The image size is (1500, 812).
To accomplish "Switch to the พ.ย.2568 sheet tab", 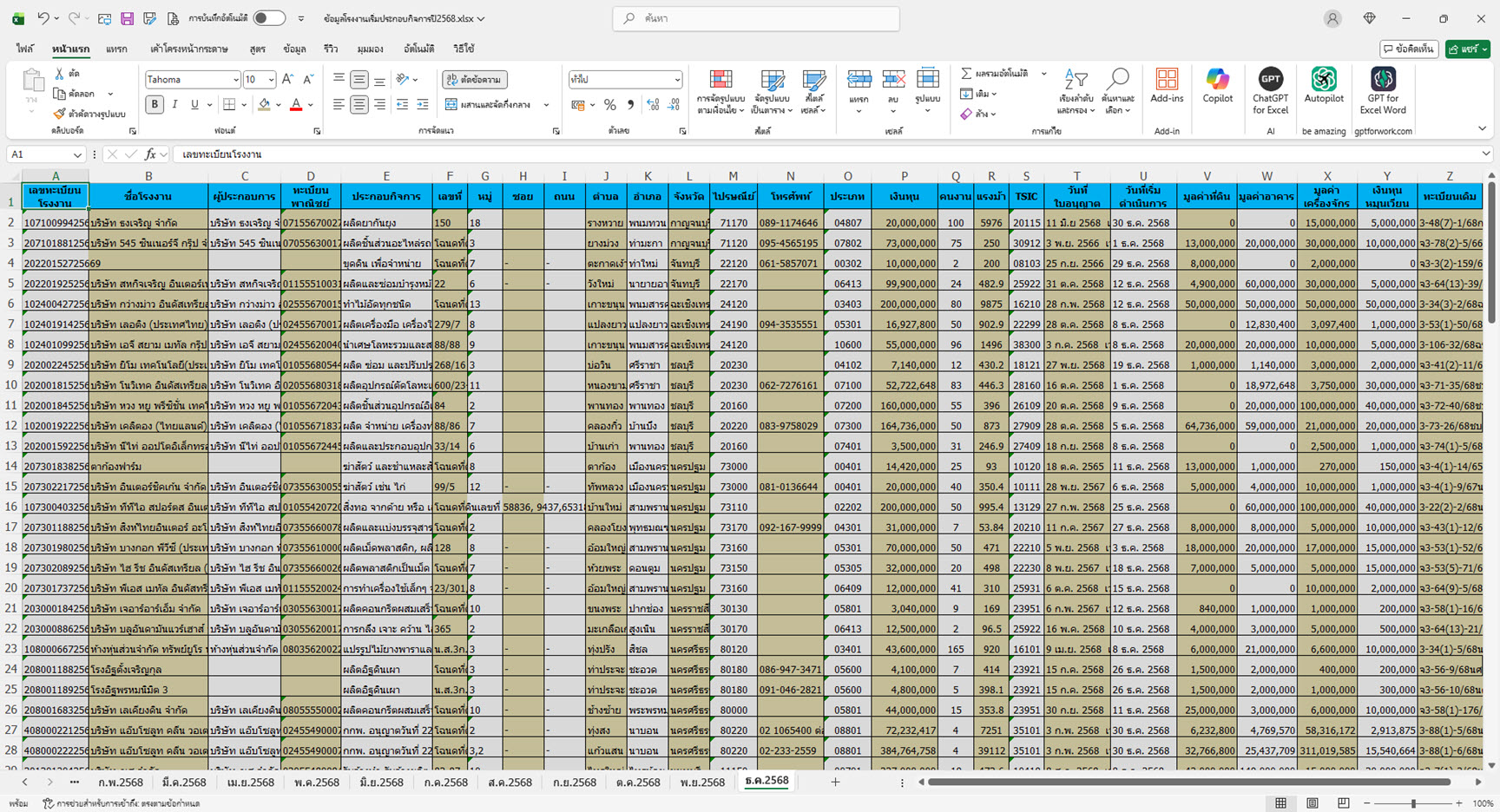I will point(702,783).
